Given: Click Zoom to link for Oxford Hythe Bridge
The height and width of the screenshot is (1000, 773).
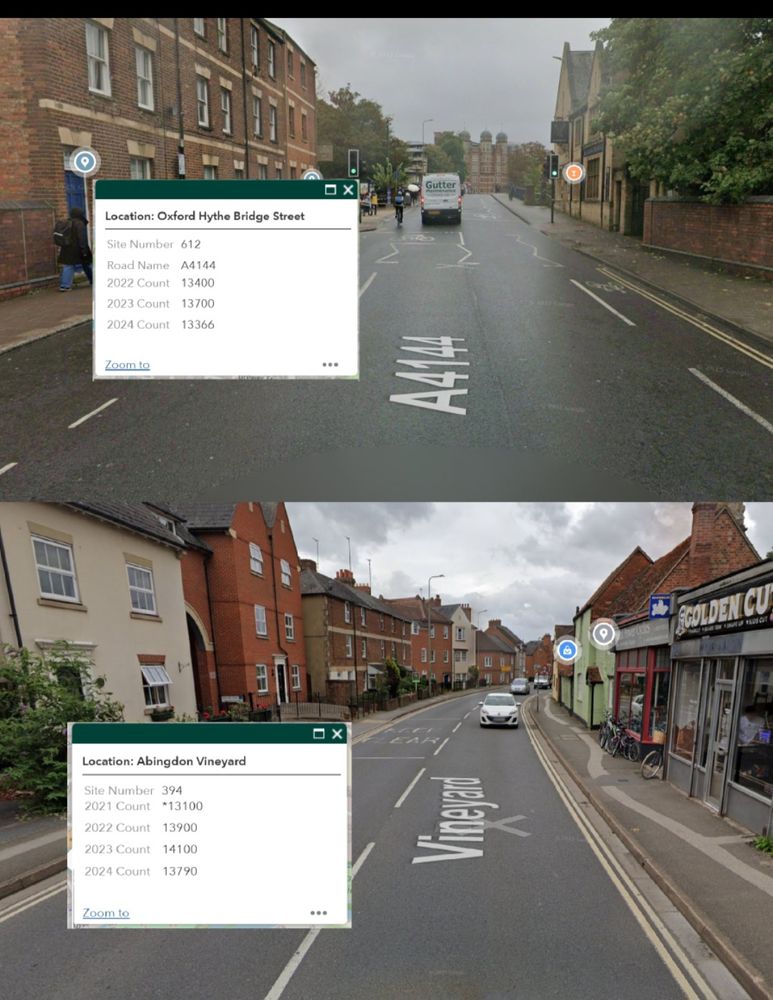Looking at the screenshot, I should point(128,365).
